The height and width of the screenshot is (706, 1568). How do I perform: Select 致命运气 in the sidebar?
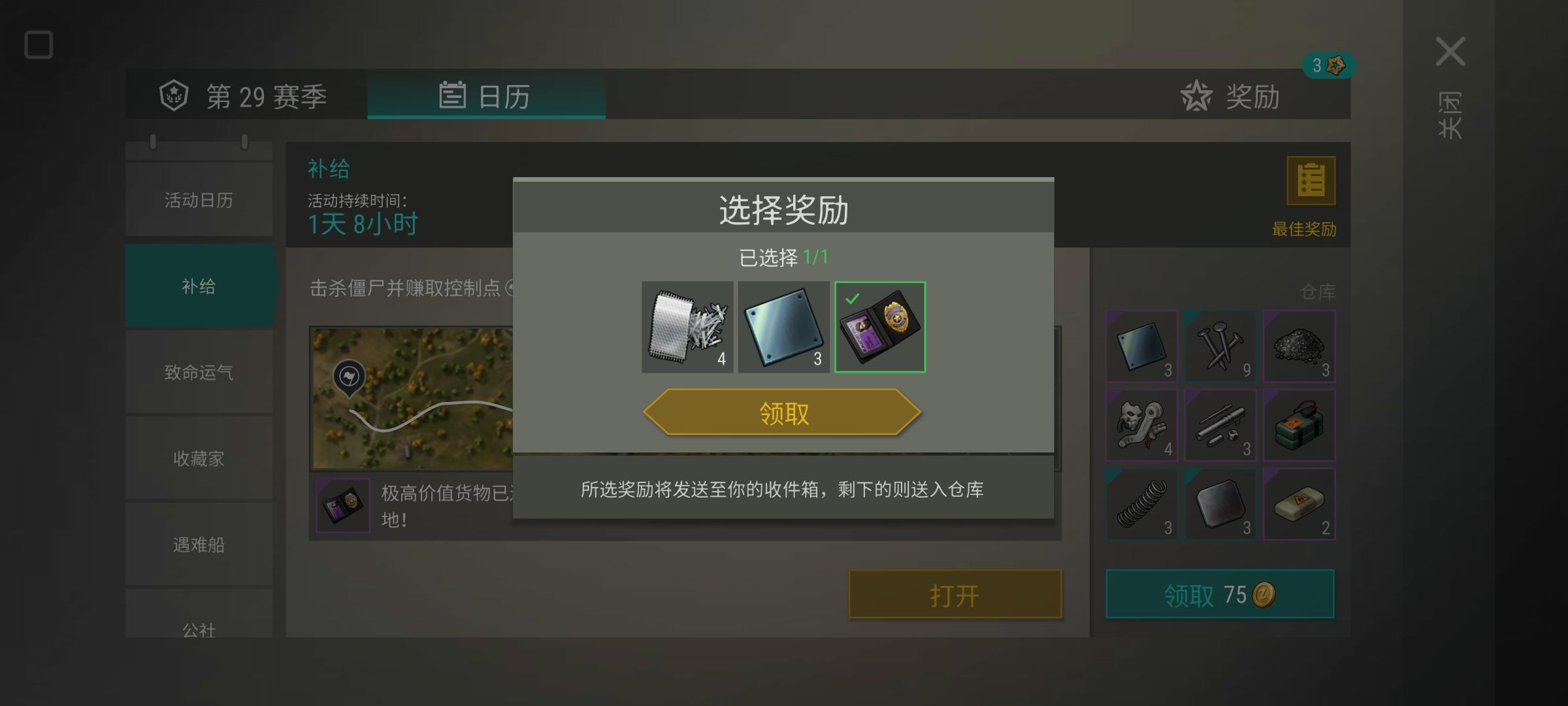tap(199, 373)
